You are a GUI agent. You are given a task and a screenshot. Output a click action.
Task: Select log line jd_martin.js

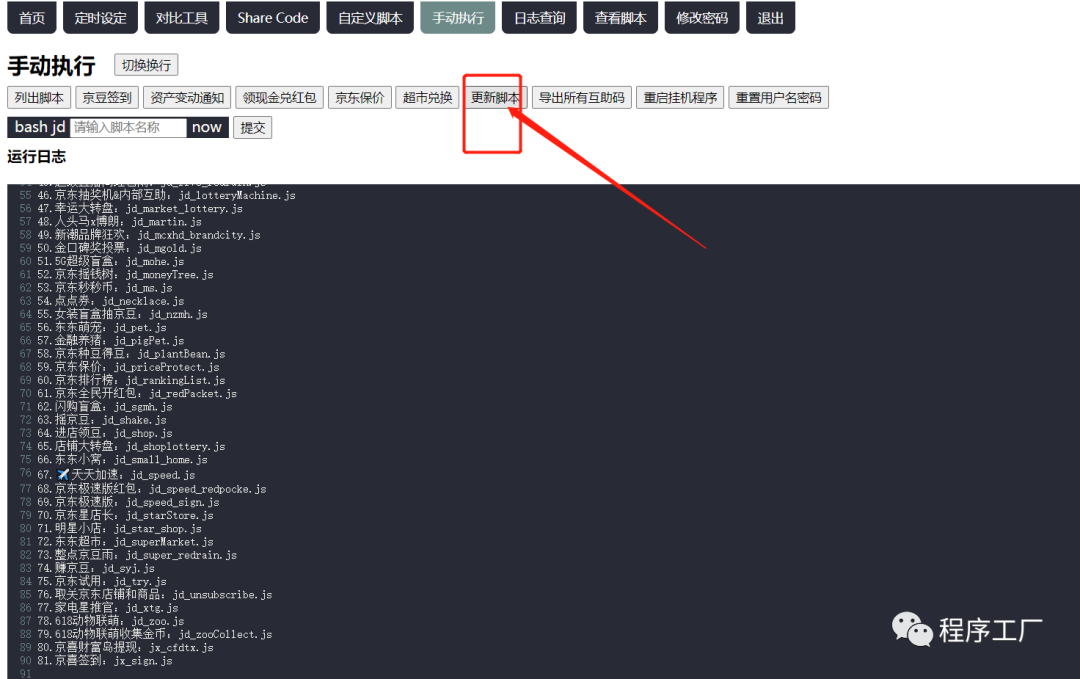tap(119, 222)
